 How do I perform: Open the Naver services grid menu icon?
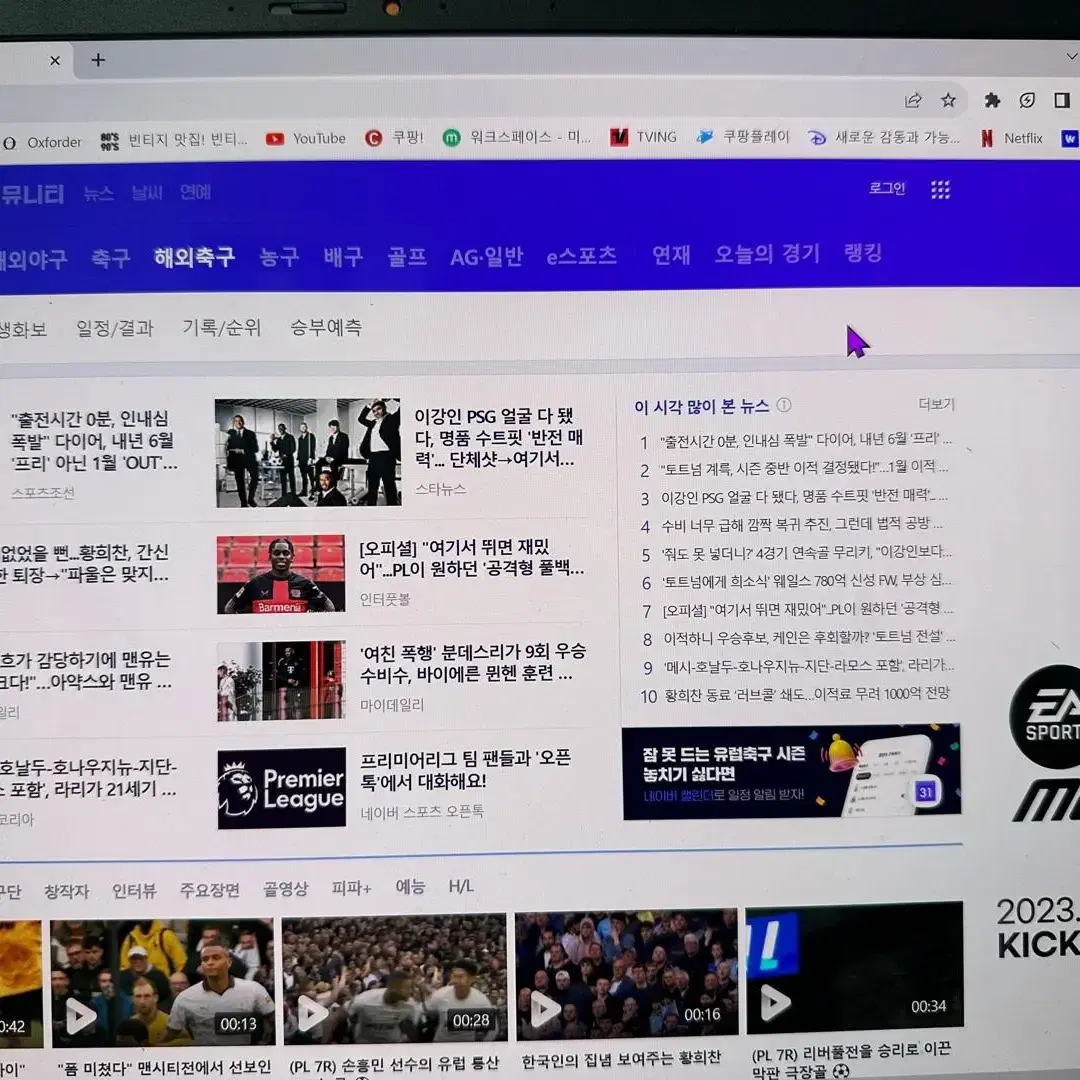[x=940, y=189]
